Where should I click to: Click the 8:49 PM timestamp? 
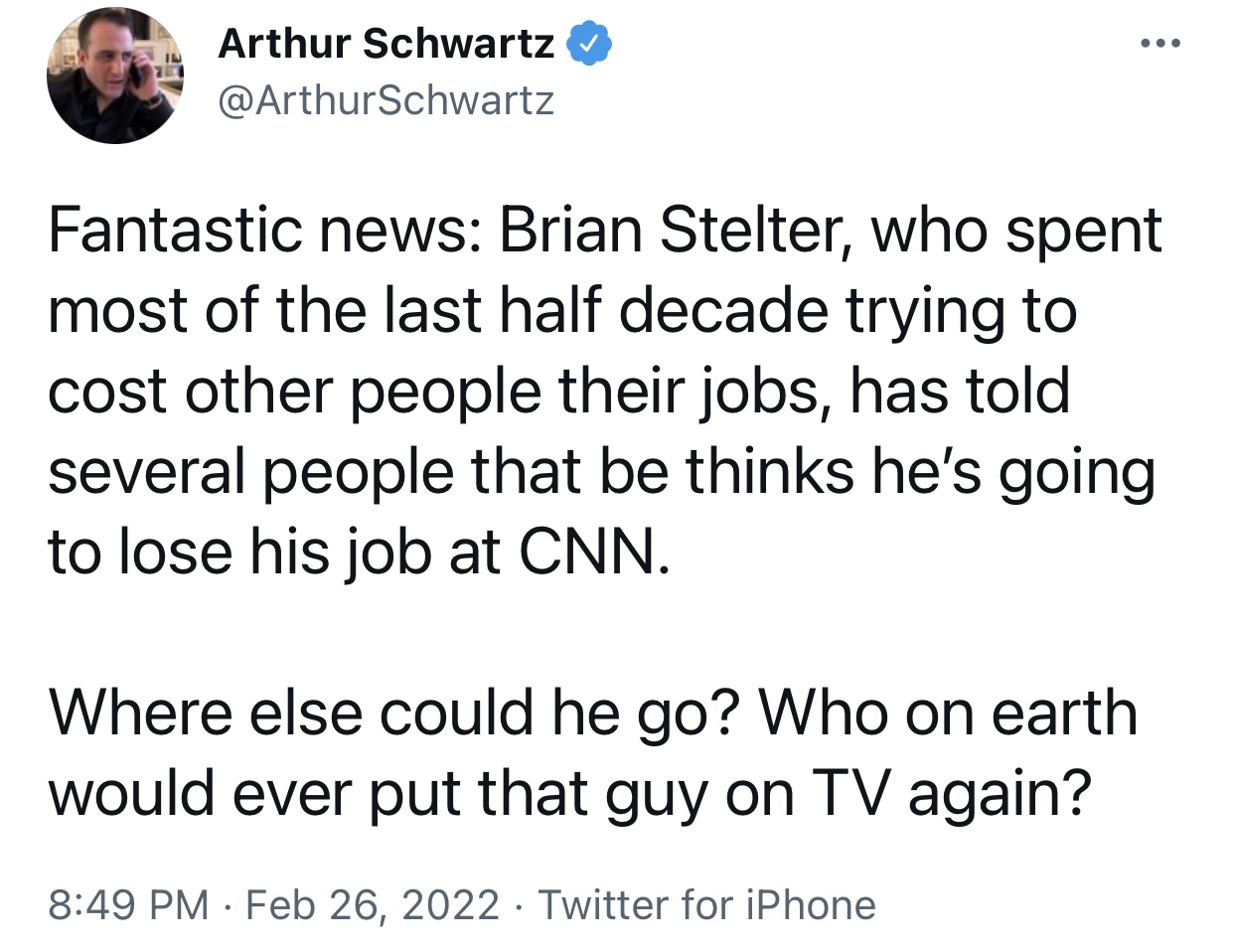coord(128,905)
